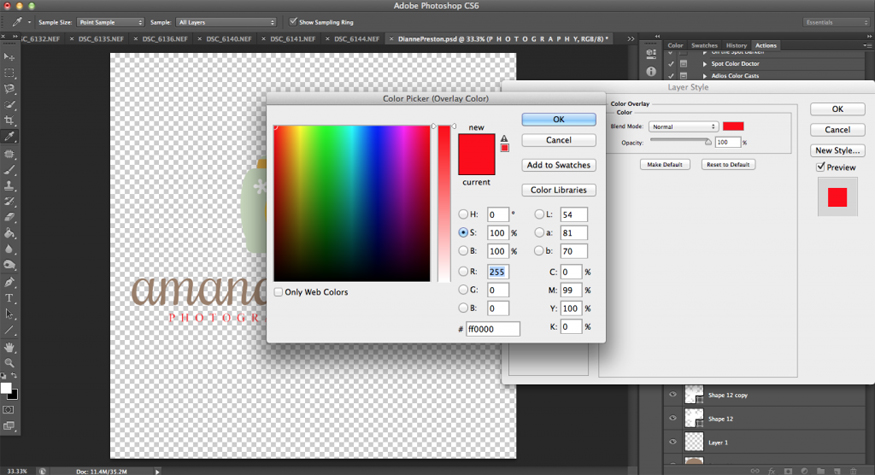Select the R red radio button
The width and height of the screenshot is (875, 475).
[463, 271]
